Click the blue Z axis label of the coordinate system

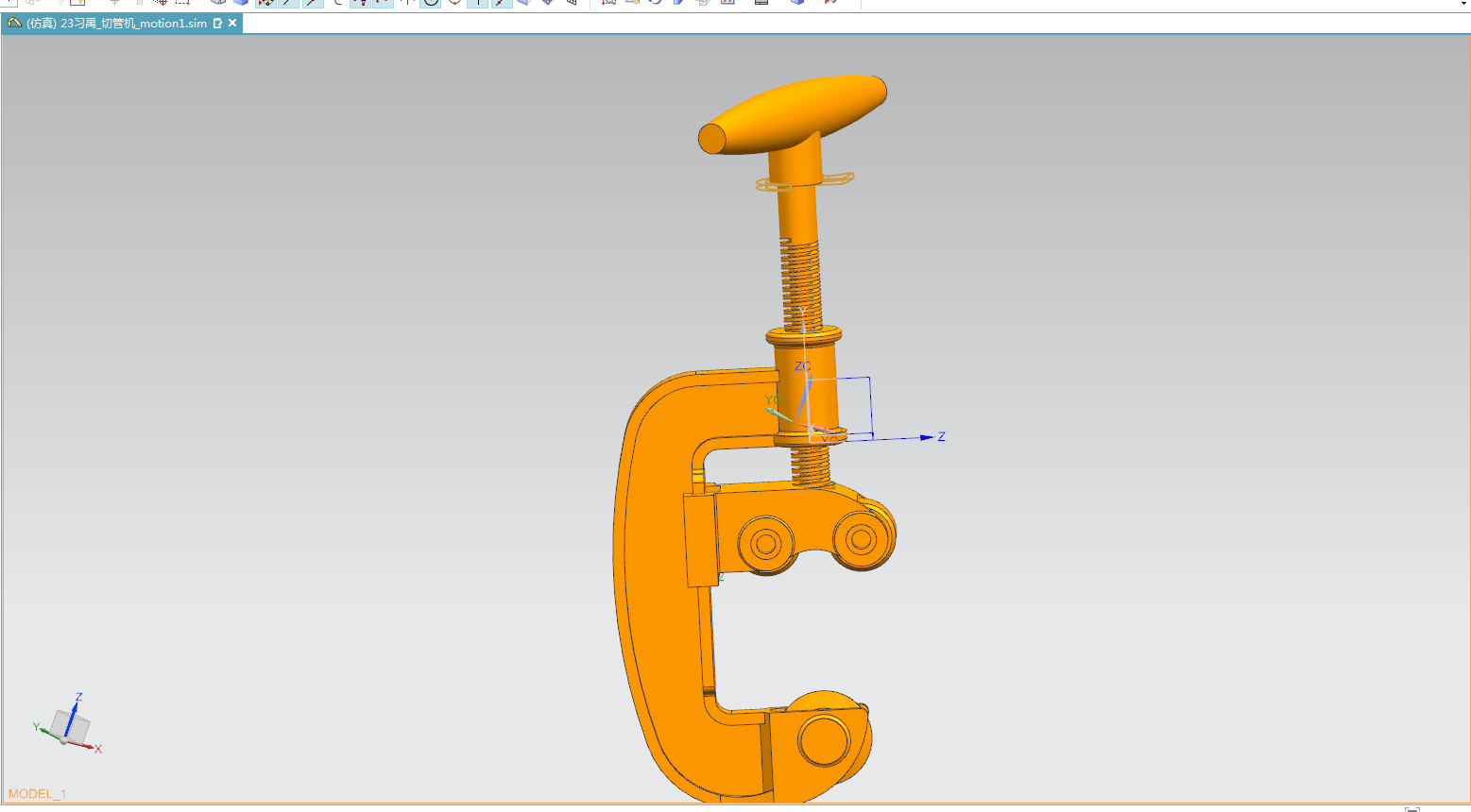coord(941,436)
